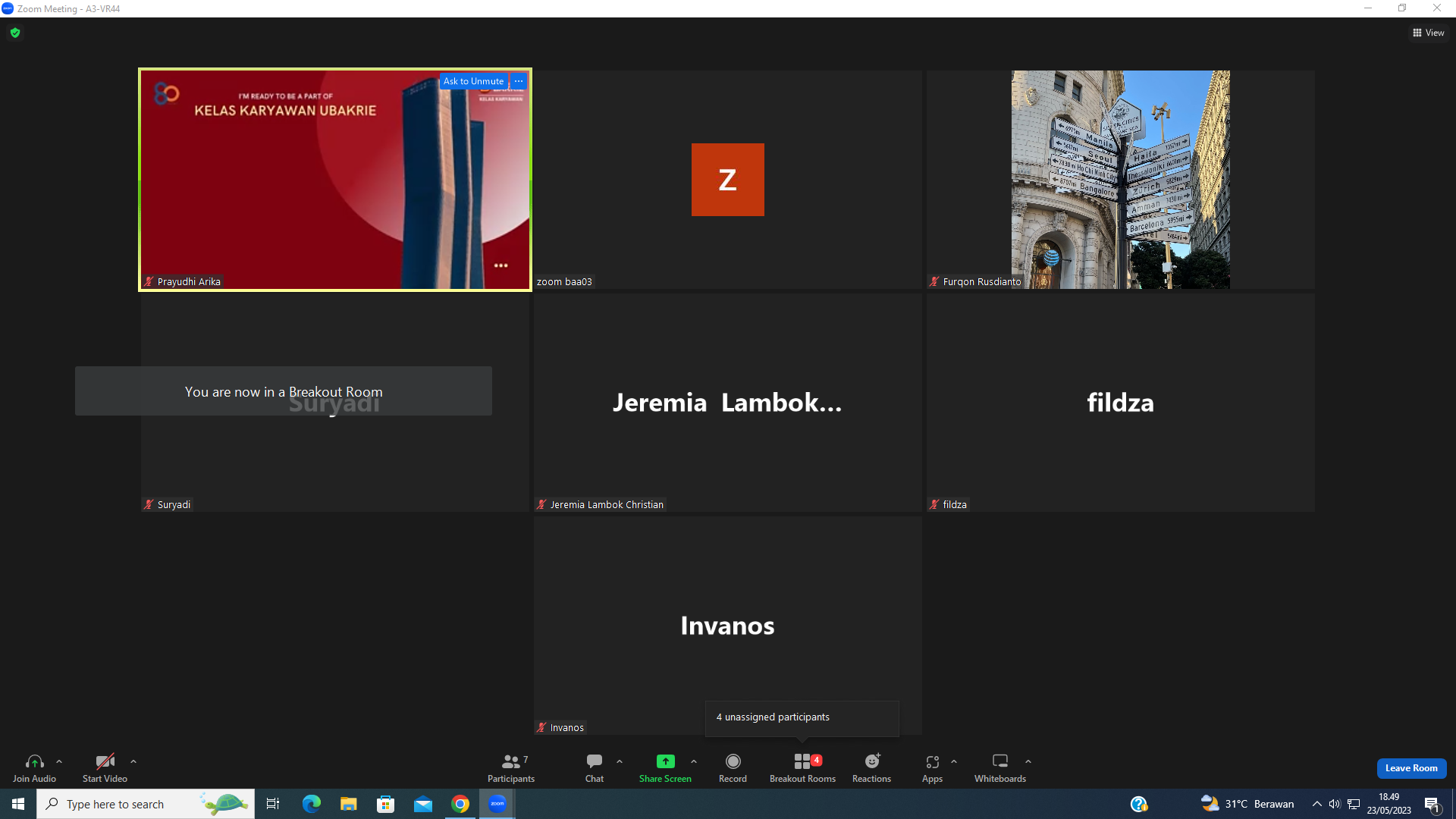Click the Suryadi name label
The image size is (1456, 819).
click(x=168, y=504)
